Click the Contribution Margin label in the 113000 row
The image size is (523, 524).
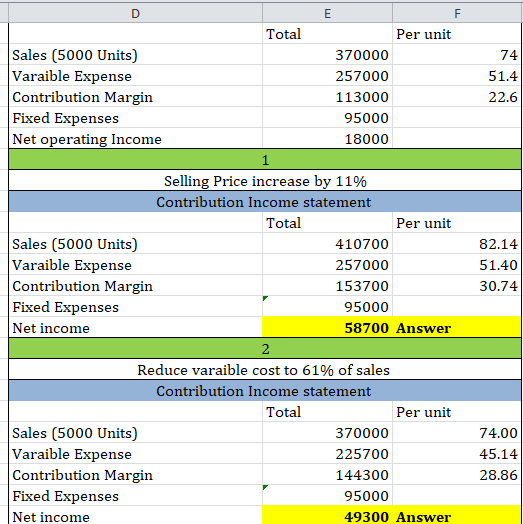coord(83,97)
